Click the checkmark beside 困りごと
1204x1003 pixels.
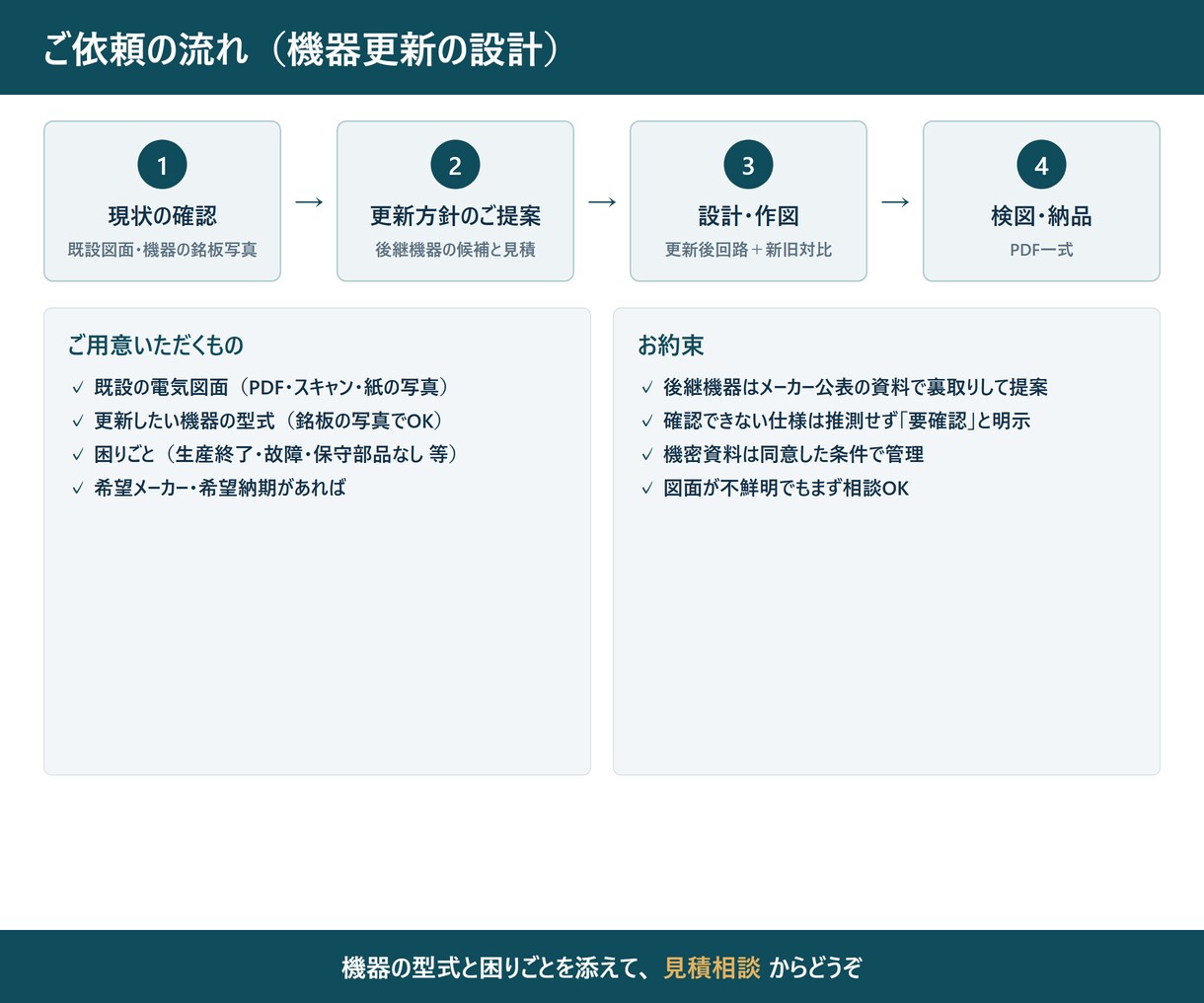click(x=78, y=455)
